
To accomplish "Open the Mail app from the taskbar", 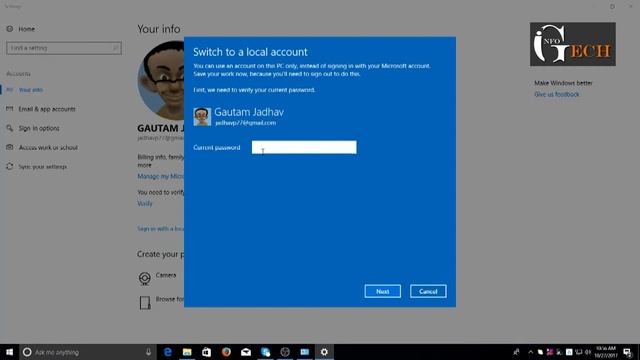I will point(246,352).
